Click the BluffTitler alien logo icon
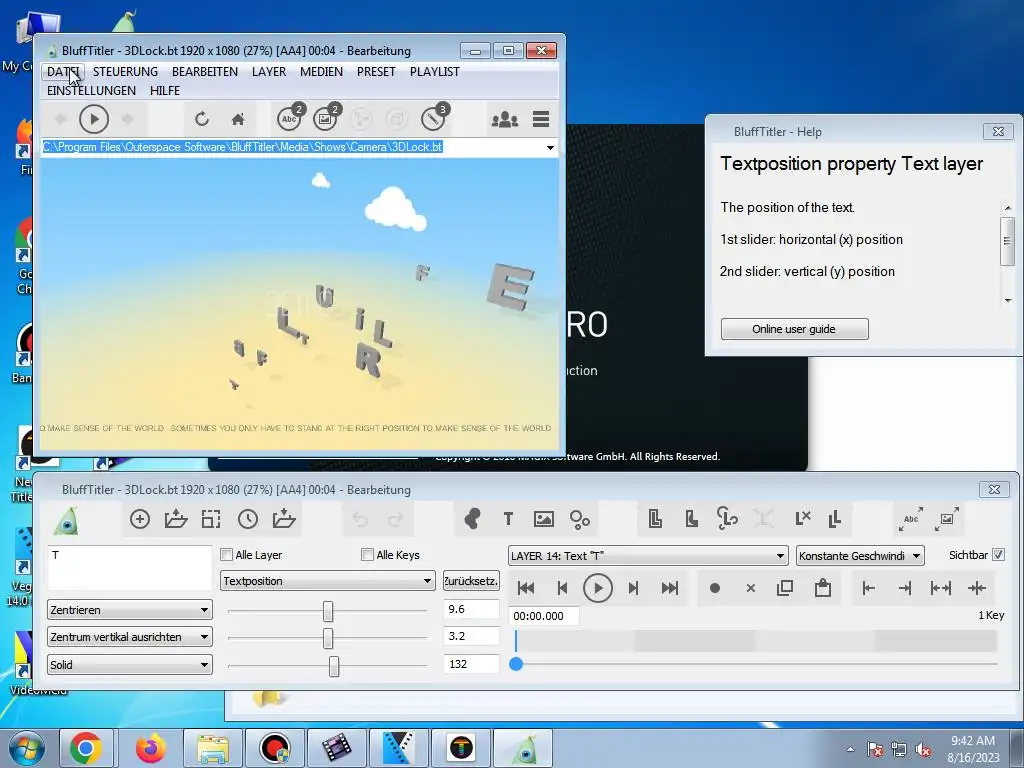 [67, 520]
